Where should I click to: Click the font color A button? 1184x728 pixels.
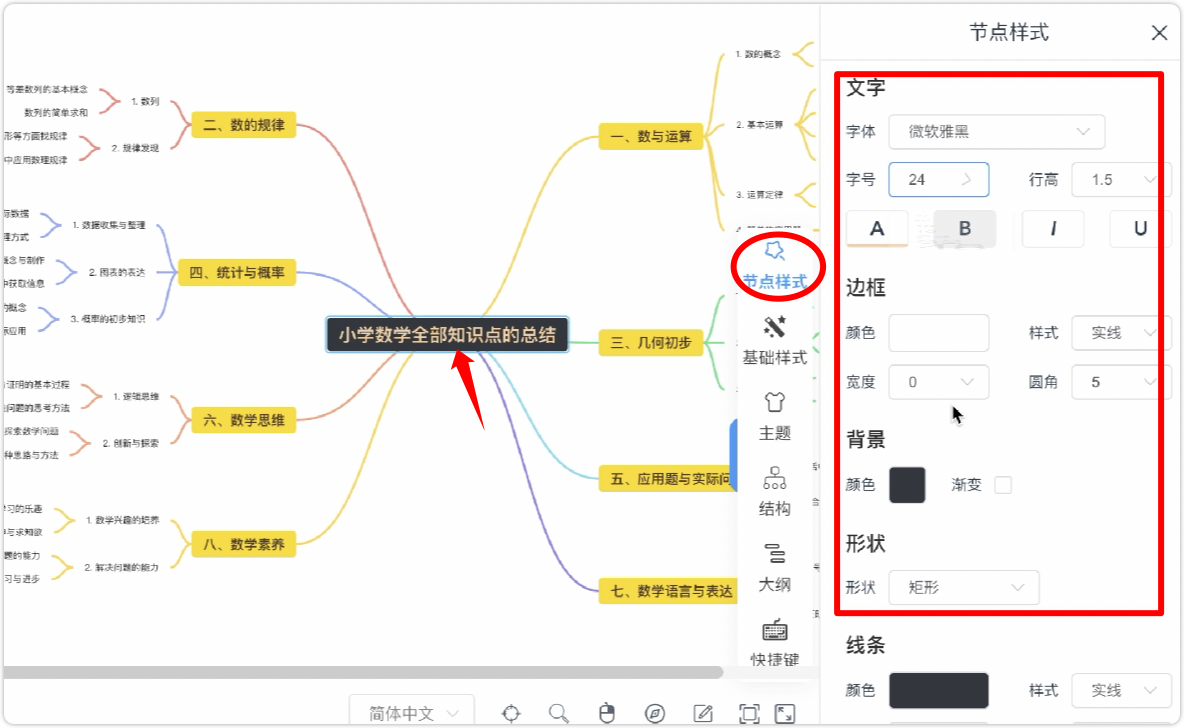(877, 229)
